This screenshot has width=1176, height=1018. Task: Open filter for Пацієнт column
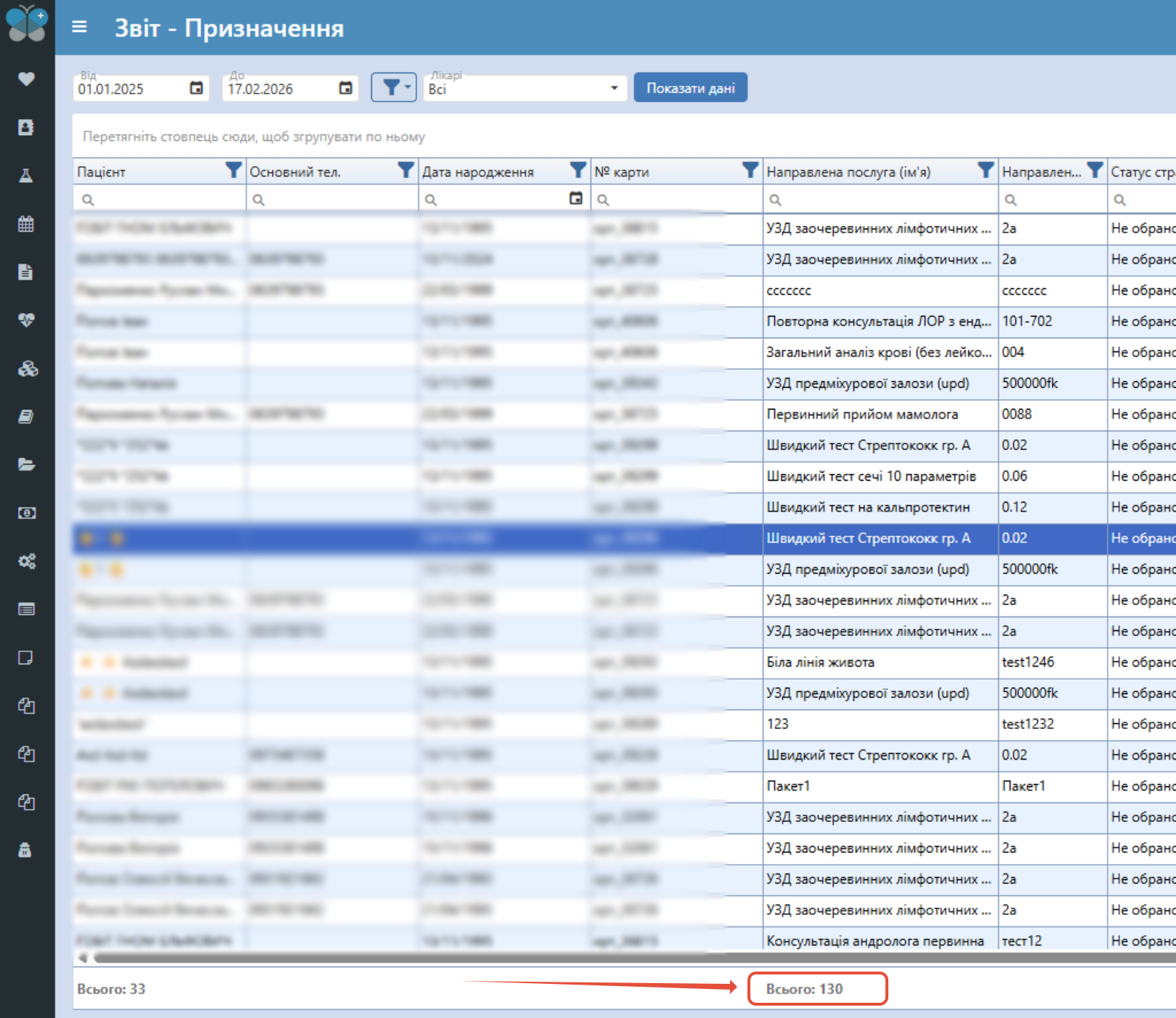233,171
